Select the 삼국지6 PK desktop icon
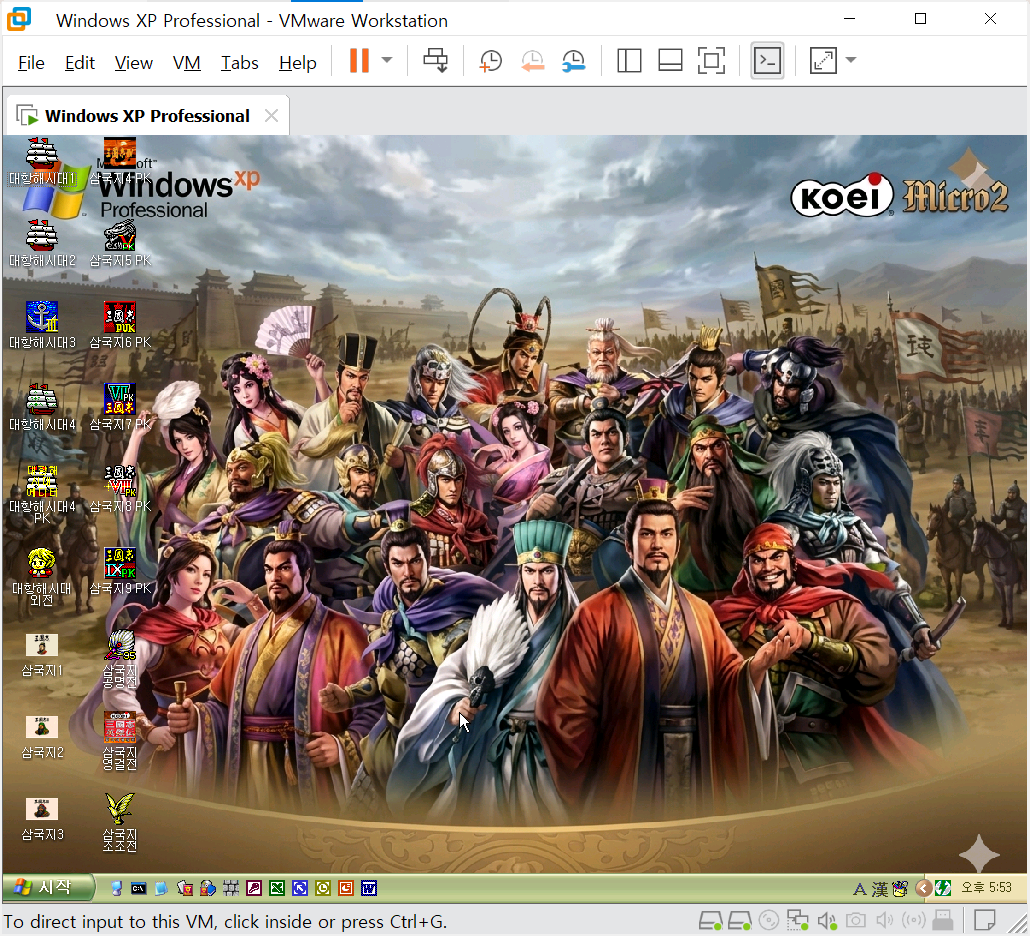 [120, 325]
